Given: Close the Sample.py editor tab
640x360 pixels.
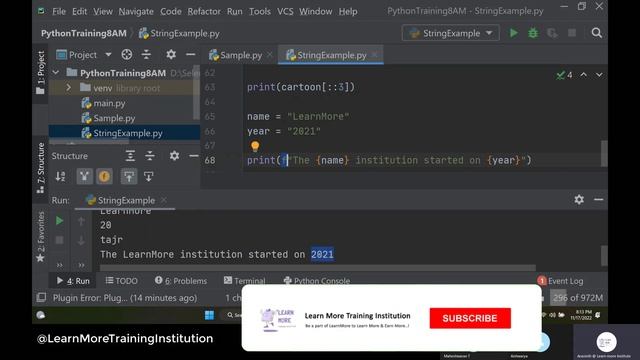Looking at the screenshot, I should tap(270, 55).
